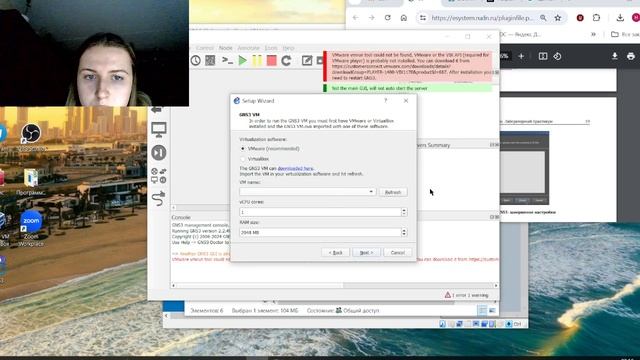Click the site information icon in address bar
The height and width of the screenshot is (360, 640).
tap(423, 18)
